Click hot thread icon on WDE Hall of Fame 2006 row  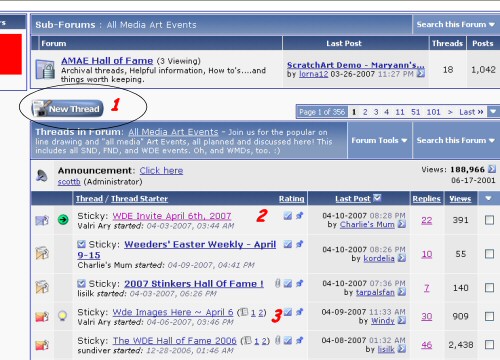pos(42,345)
